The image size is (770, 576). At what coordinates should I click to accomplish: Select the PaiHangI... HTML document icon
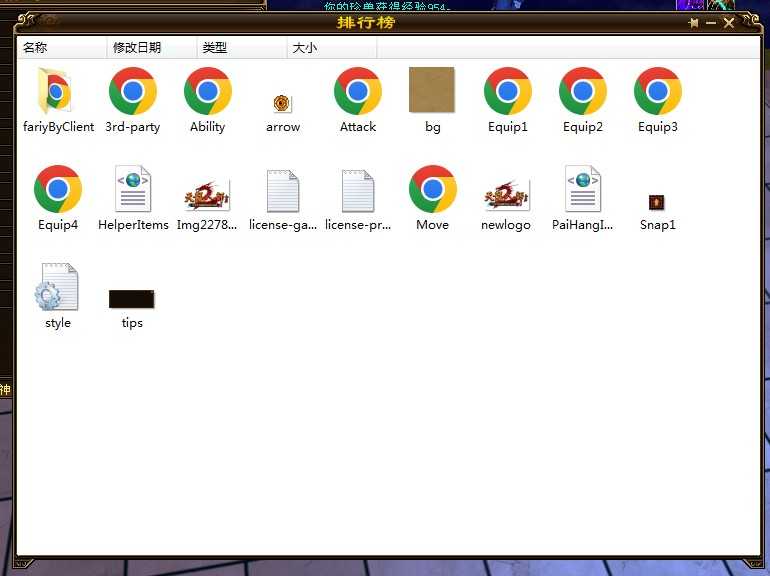[x=583, y=189]
